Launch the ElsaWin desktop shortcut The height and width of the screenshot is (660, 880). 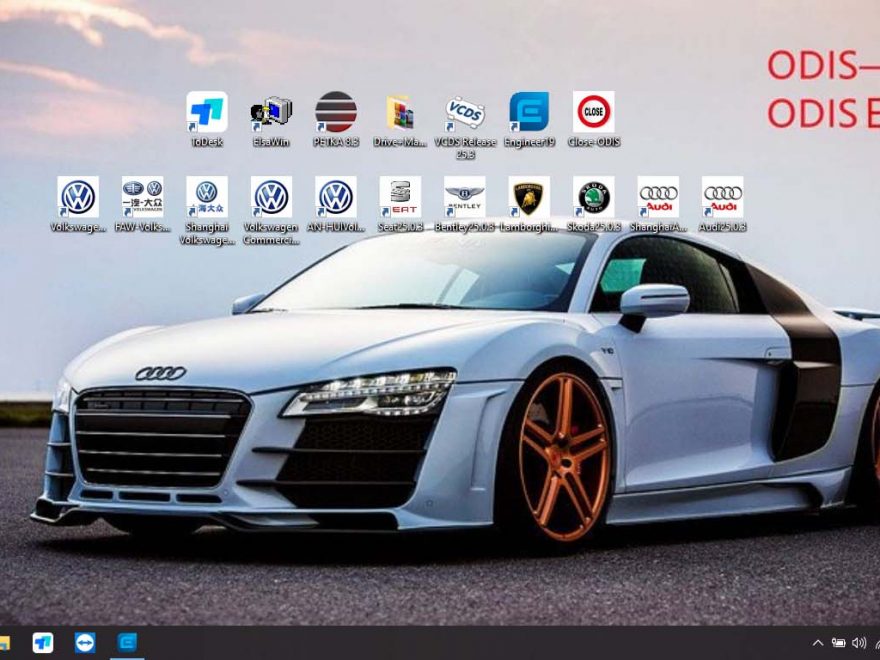pyautogui.click(x=271, y=113)
